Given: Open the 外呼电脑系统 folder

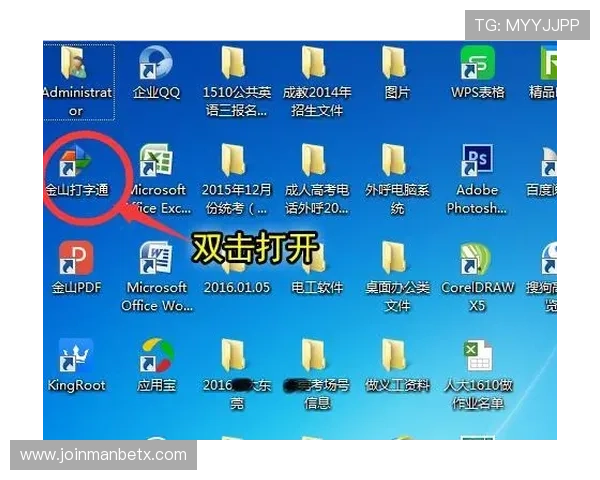Looking at the screenshot, I should coord(395,161).
